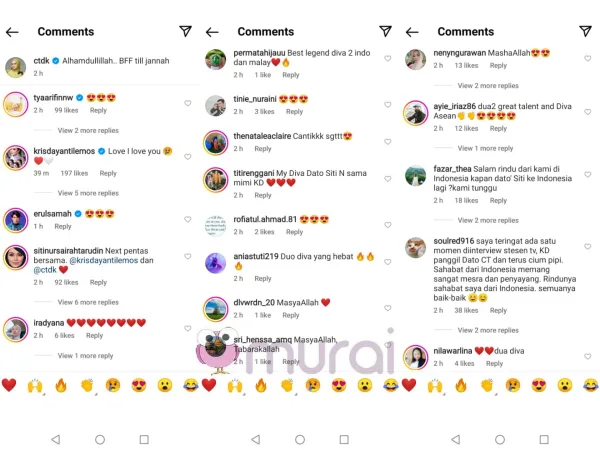Screen dimensions: 600x450
Task: Tap the fire emoji in the middle quick reactions
Action: [261, 385]
